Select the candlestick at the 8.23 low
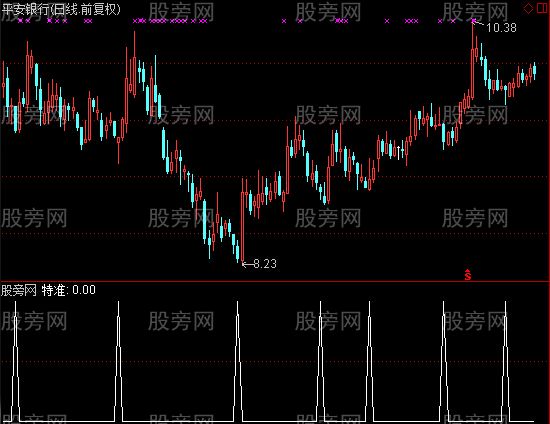Viewport: 550px width, 424px height. (242, 221)
